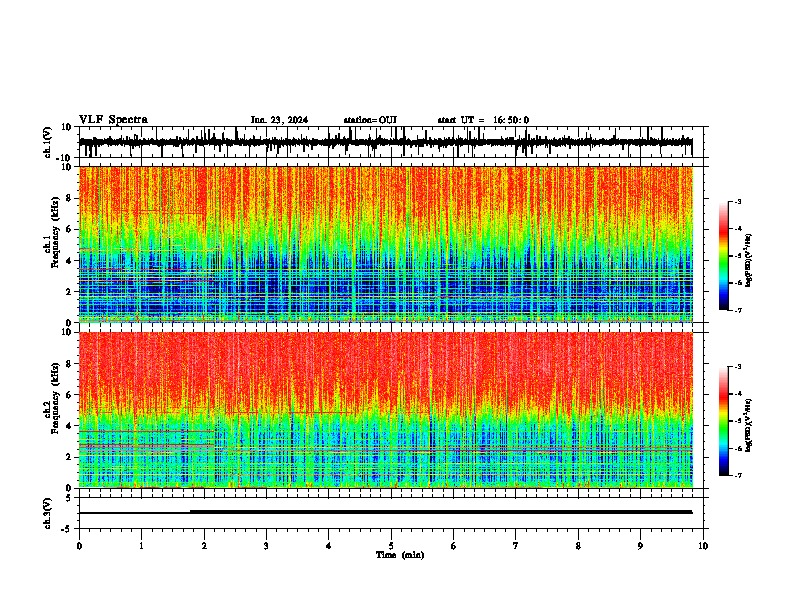Click time-axis tick label "1"
This screenshot has height=612, width=792.
click(141, 546)
